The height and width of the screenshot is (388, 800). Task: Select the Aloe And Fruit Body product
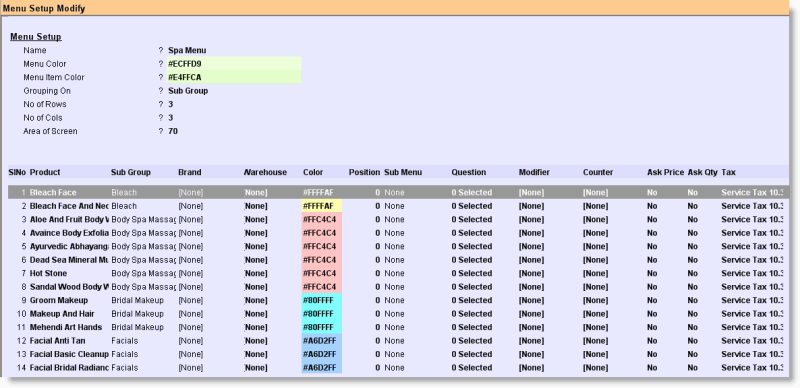click(69, 220)
